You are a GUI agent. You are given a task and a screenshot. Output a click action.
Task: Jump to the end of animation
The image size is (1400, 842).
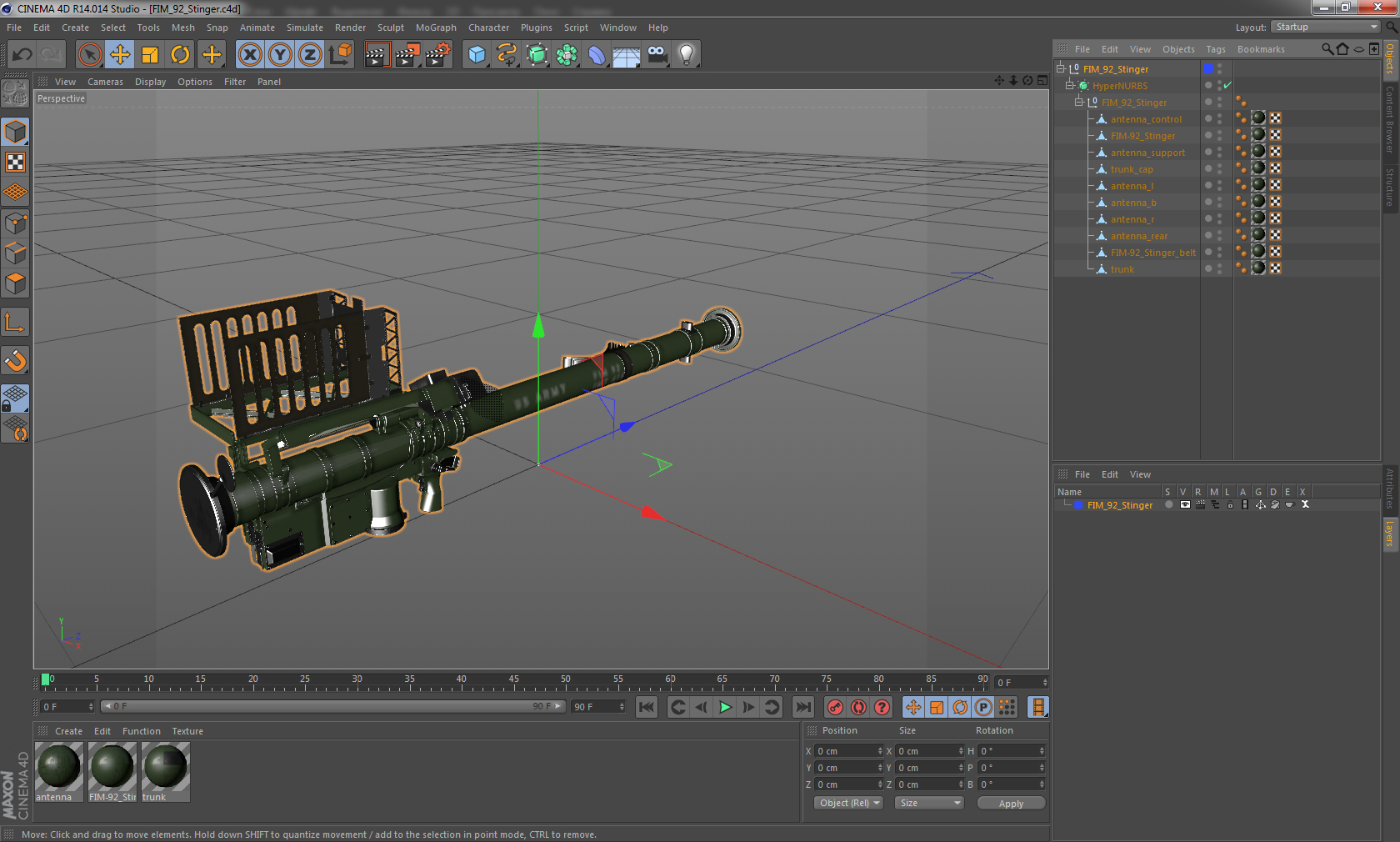[803, 707]
